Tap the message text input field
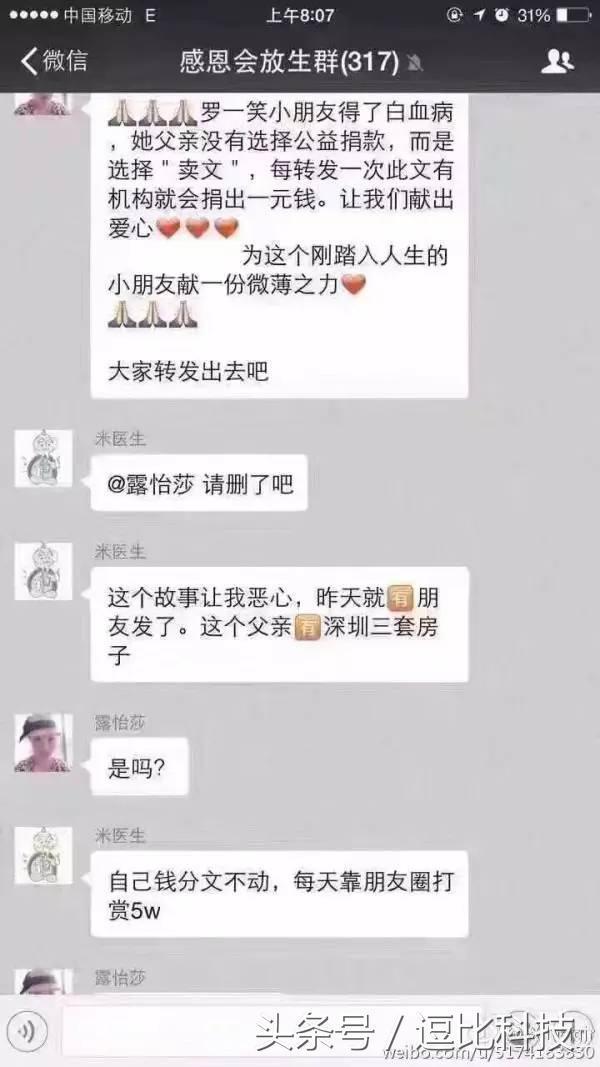Viewport: 600px width, 1067px height. click(272, 1032)
